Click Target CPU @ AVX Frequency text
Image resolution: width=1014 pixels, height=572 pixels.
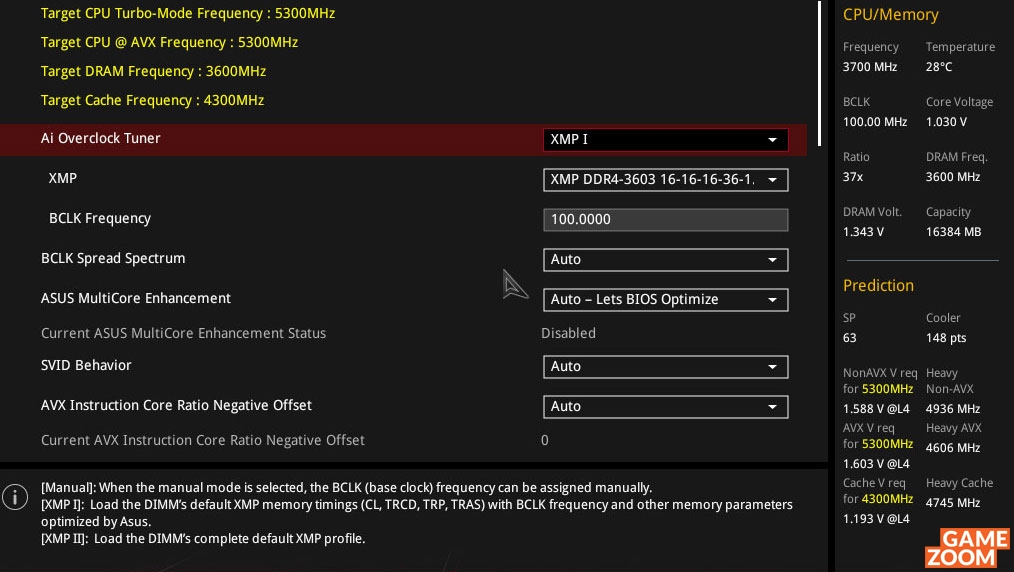pyautogui.click(x=169, y=43)
